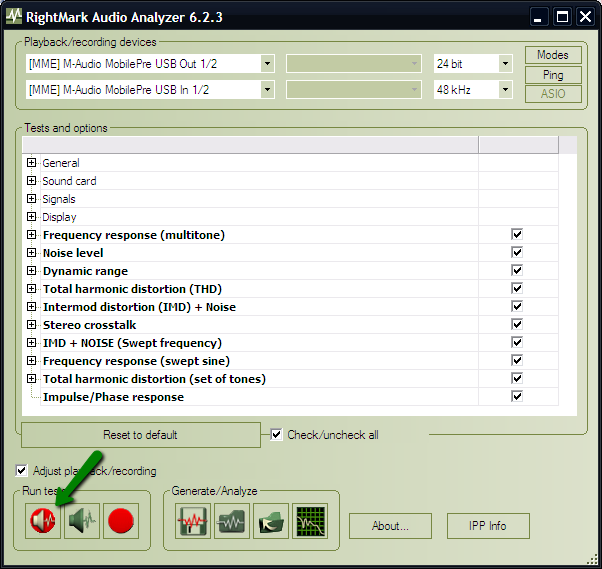Start playback and recording loopback test
Screen dimensions: 602x569
(x=43, y=521)
